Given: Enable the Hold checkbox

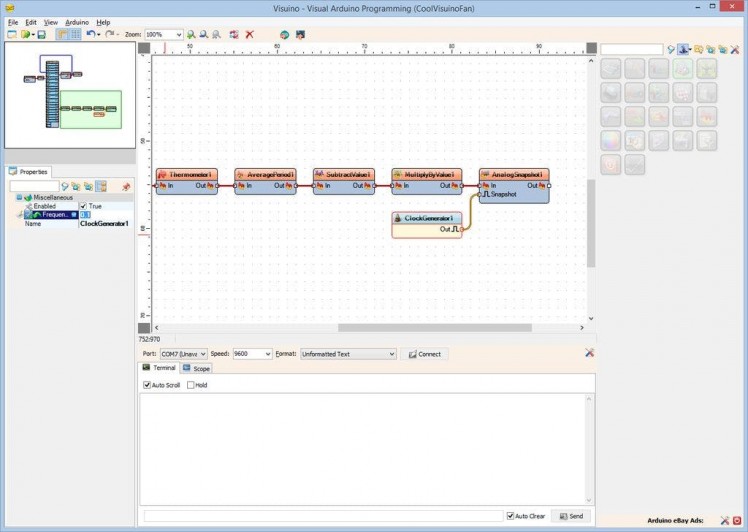Looking at the screenshot, I should [191, 384].
